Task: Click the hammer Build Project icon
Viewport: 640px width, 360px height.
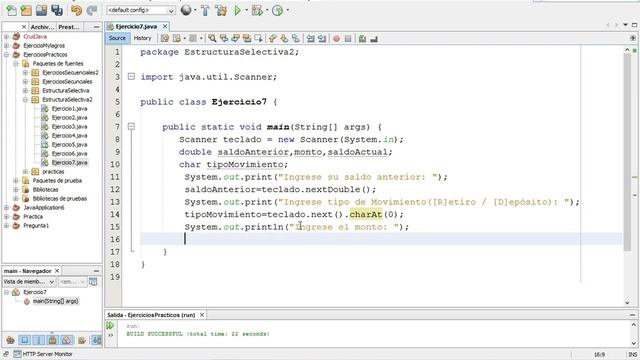Action: pos(205,10)
